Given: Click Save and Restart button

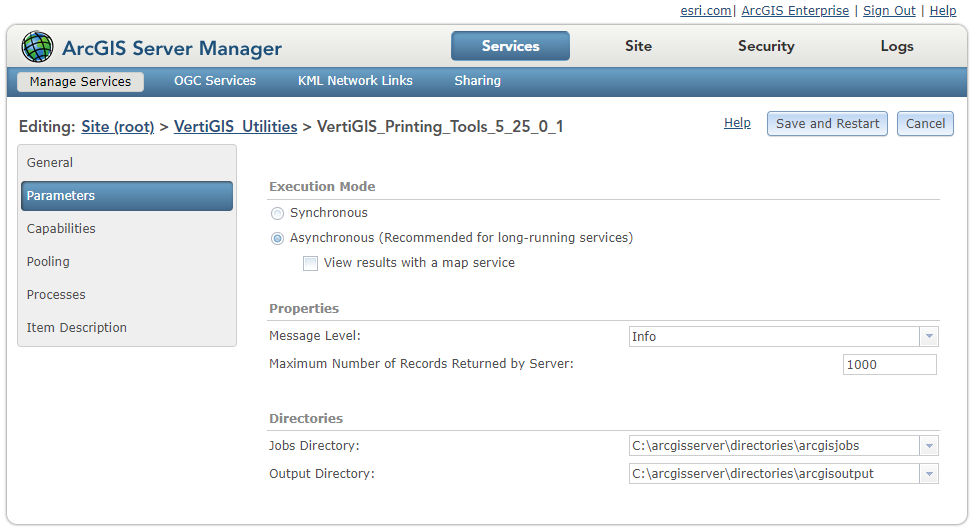Looking at the screenshot, I should (827, 124).
